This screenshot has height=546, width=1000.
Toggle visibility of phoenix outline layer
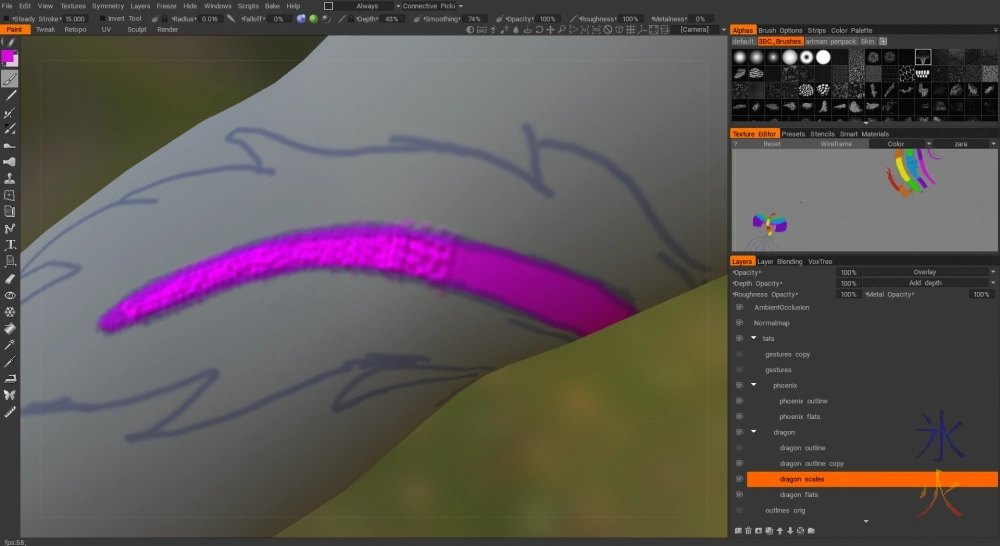tap(739, 401)
